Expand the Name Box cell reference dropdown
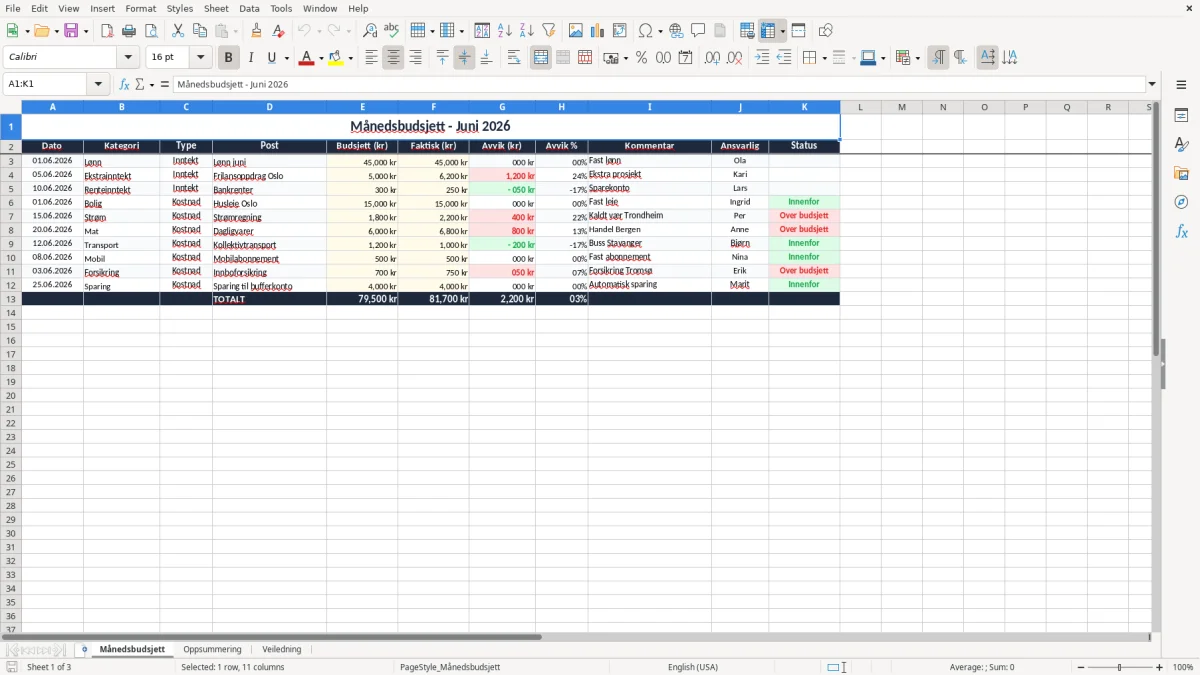Screen dimensions: 1200x675 coord(98,84)
